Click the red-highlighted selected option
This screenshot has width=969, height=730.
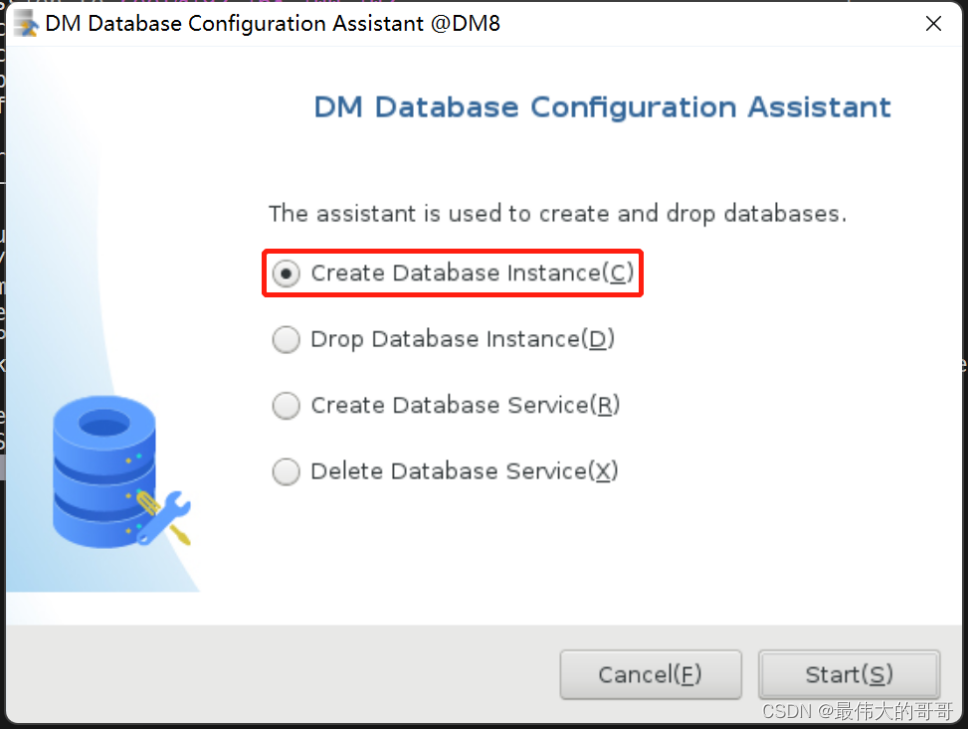[452, 272]
